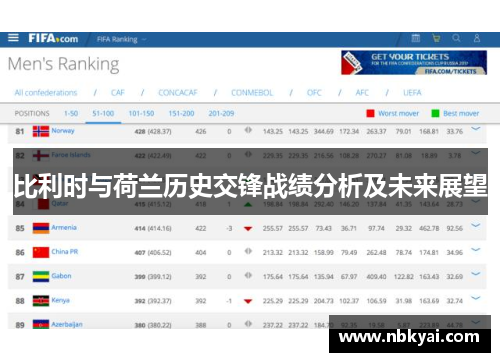Expand the China PR row chevron
Screen dimensions: 500x362
tap(476, 250)
